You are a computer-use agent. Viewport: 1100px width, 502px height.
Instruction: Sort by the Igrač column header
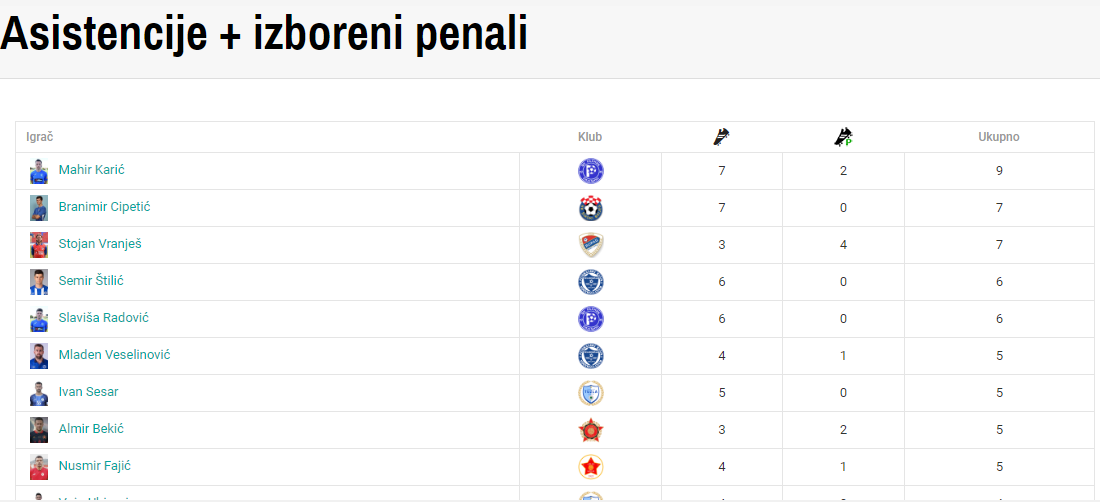click(40, 137)
